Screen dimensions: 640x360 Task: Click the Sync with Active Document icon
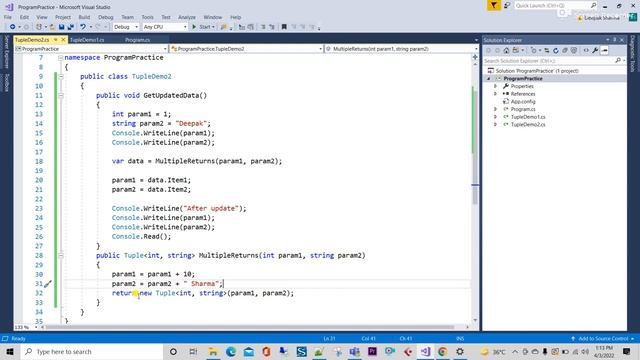pyautogui.click(x=547, y=51)
